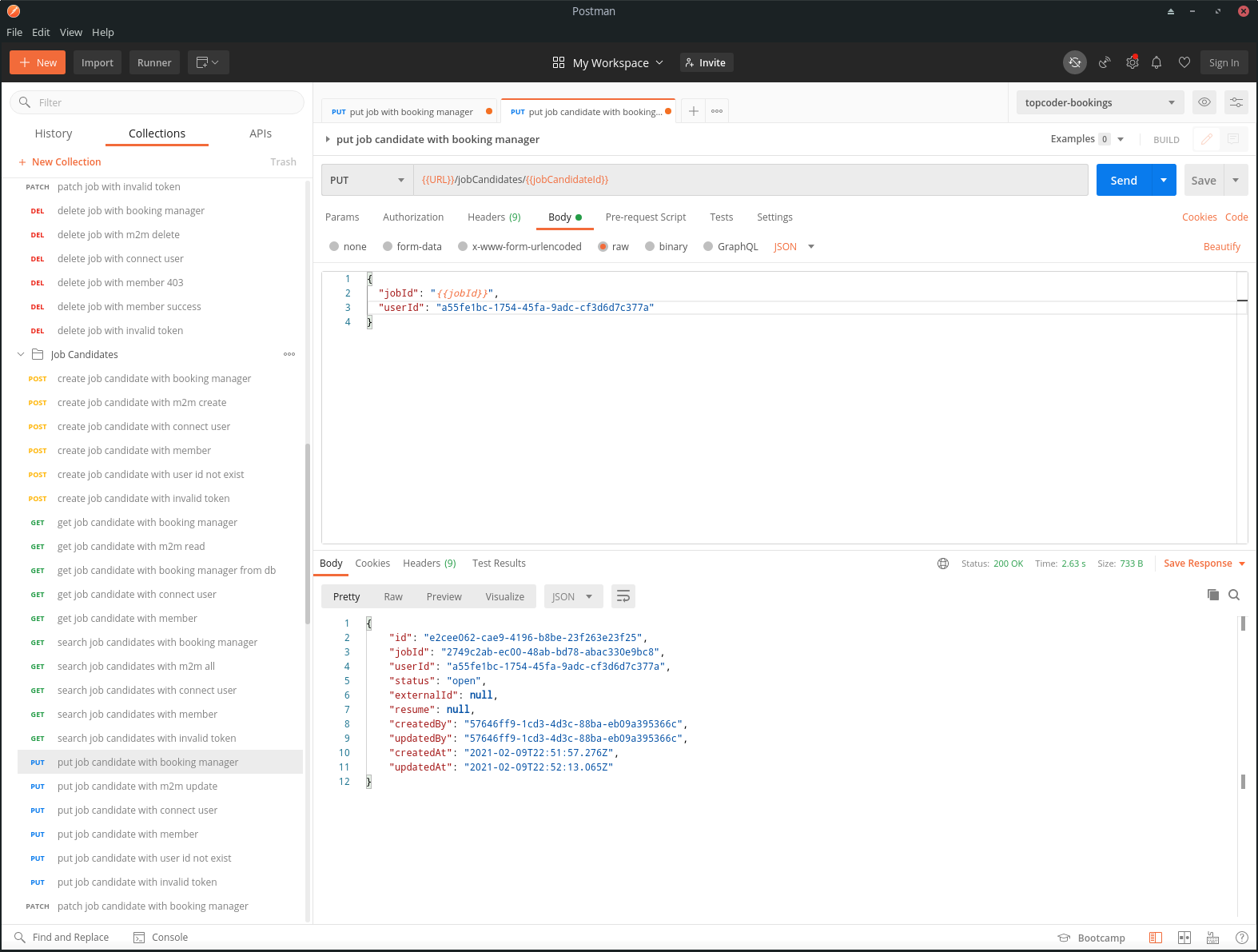Viewport: 1258px width, 952px height.
Task: Search within the response body icon
Action: (x=1234, y=595)
